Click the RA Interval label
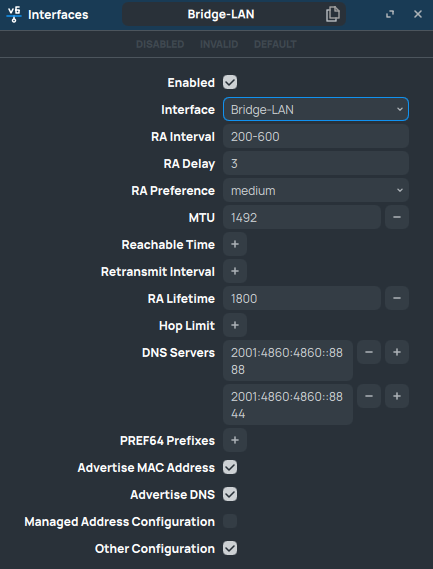Screen dimensions: 433x569 tap(183, 137)
